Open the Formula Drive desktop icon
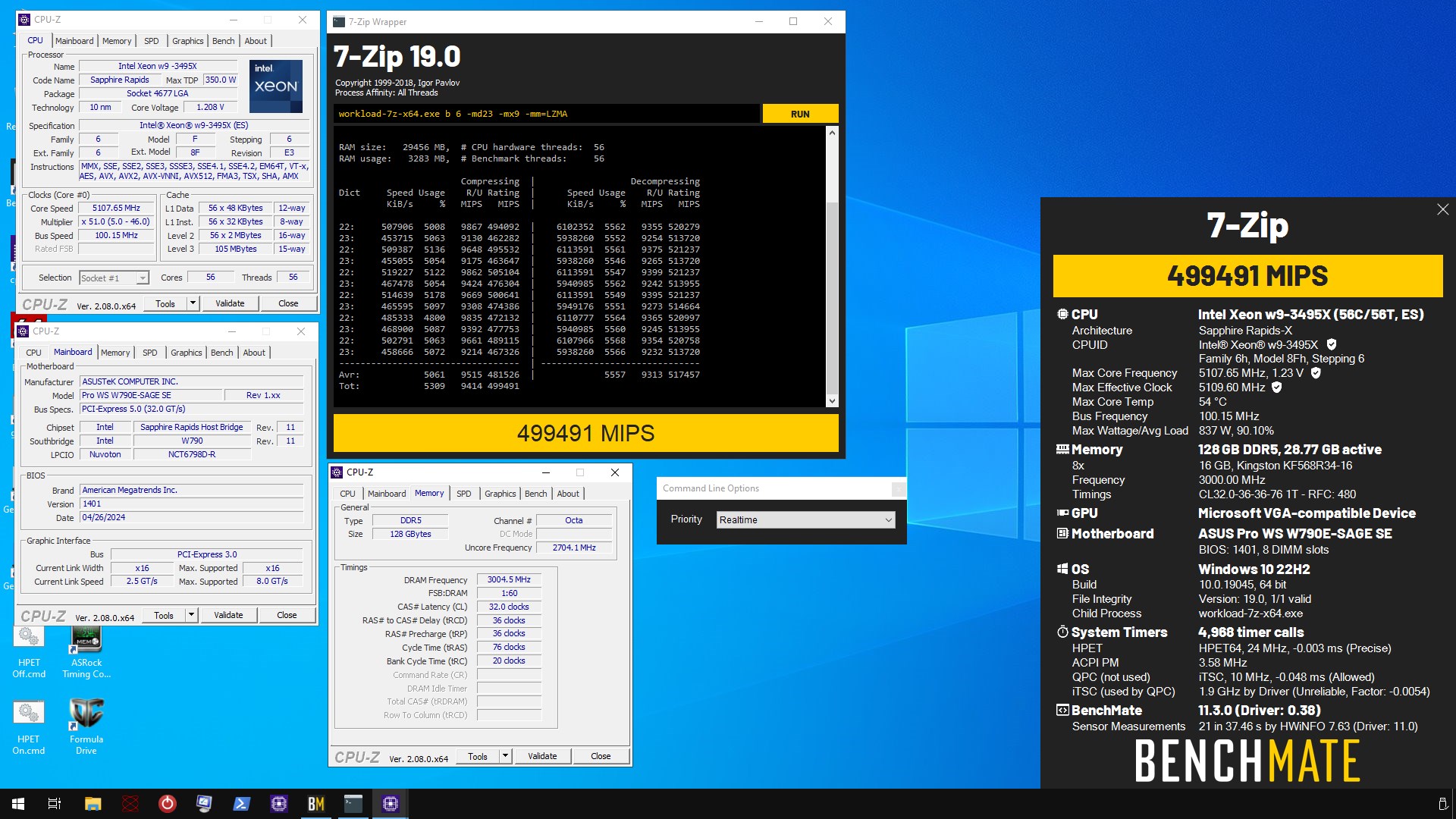 86,727
